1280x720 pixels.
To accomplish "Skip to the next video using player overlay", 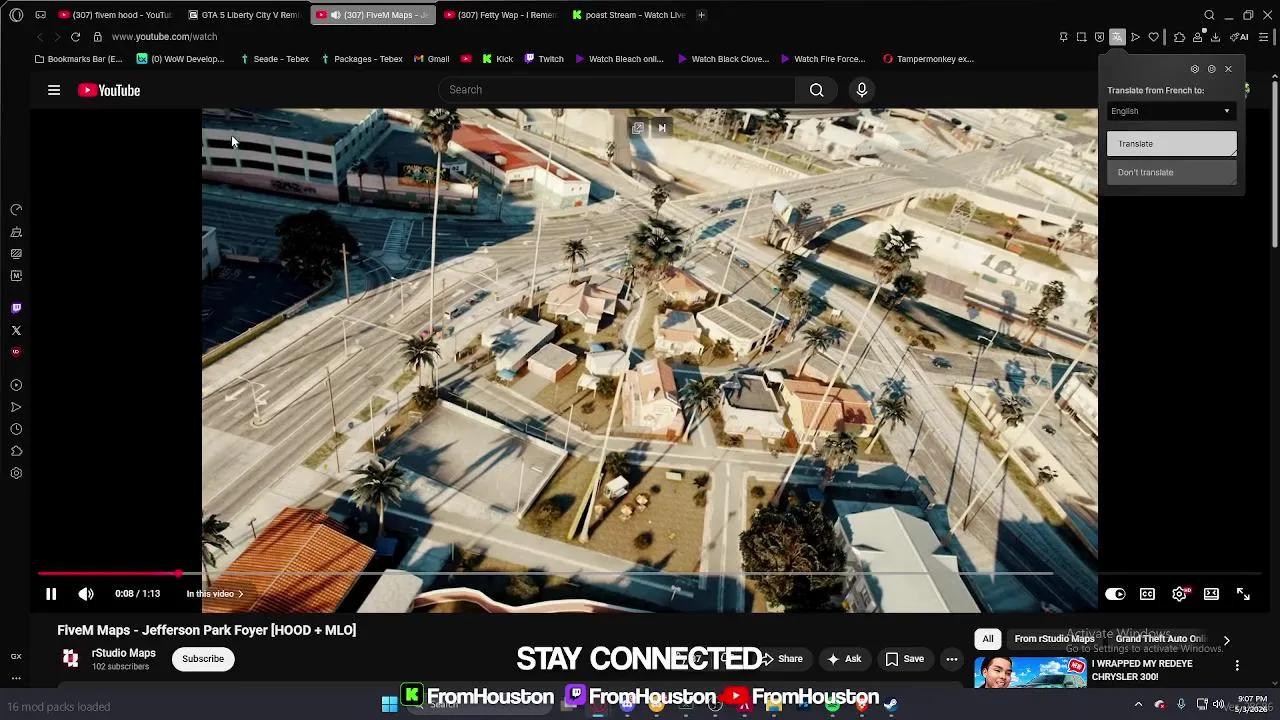I will [x=662, y=128].
